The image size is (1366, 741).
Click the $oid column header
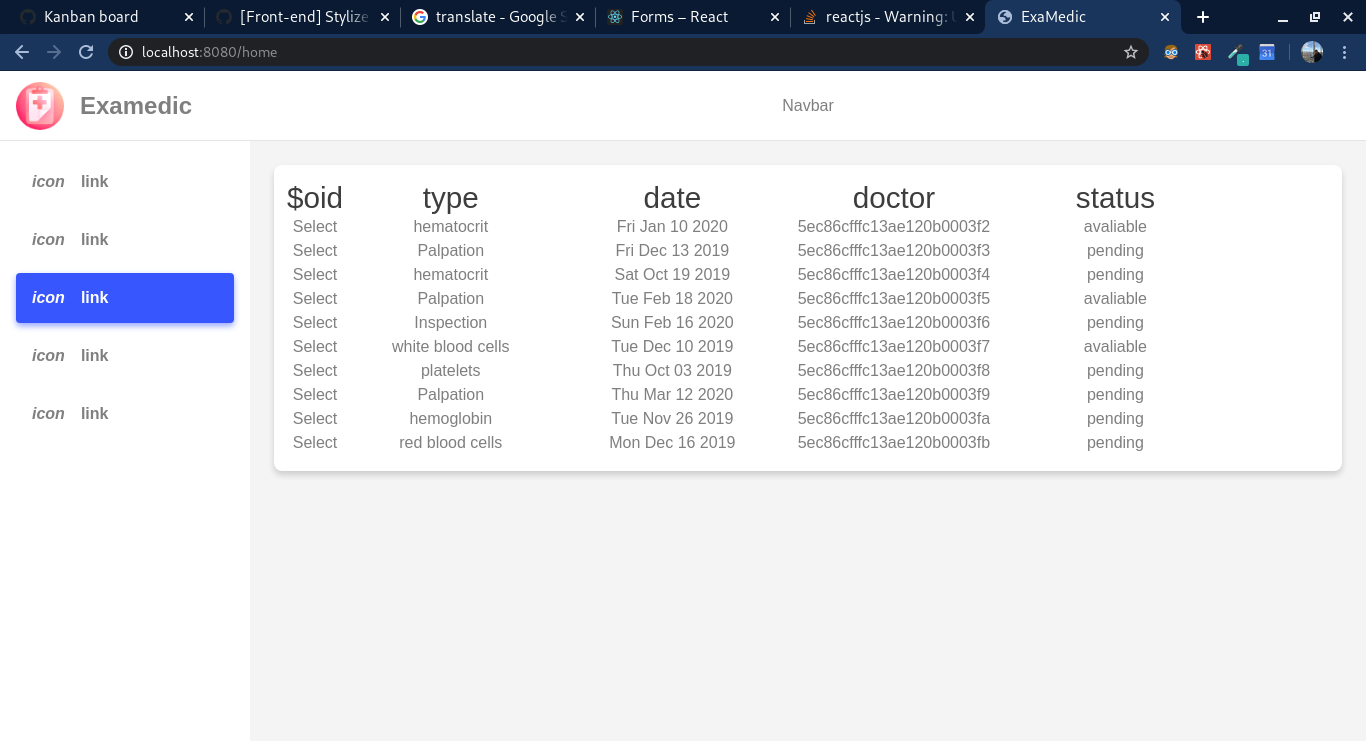(x=315, y=198)
